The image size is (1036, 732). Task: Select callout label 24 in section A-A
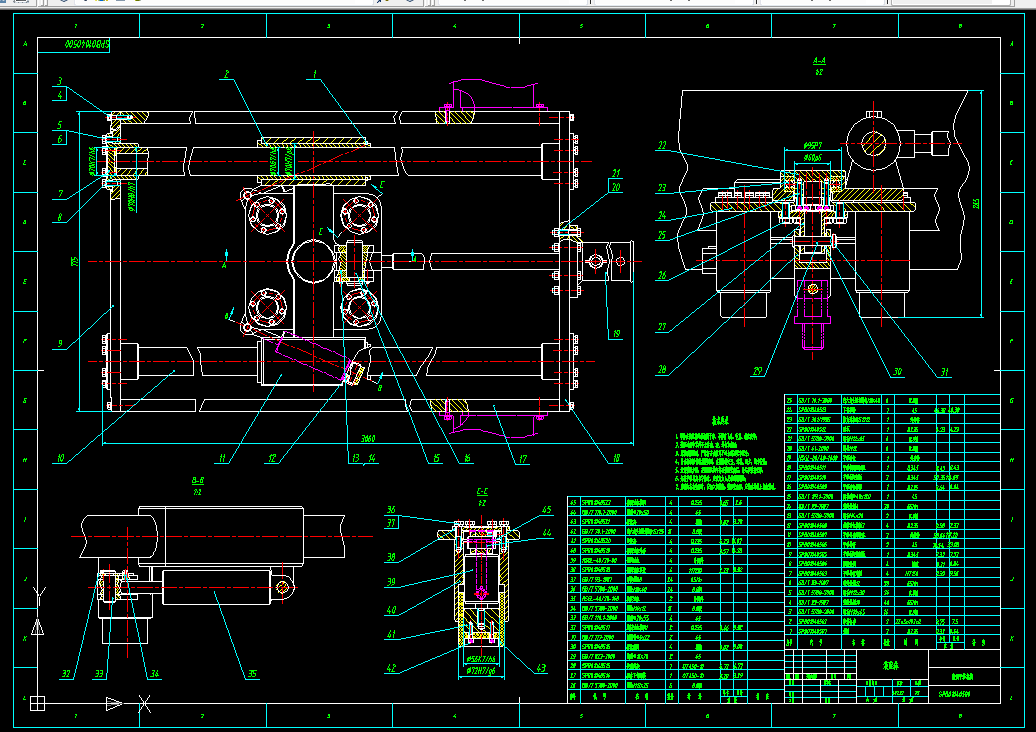[x=662, y=215]
